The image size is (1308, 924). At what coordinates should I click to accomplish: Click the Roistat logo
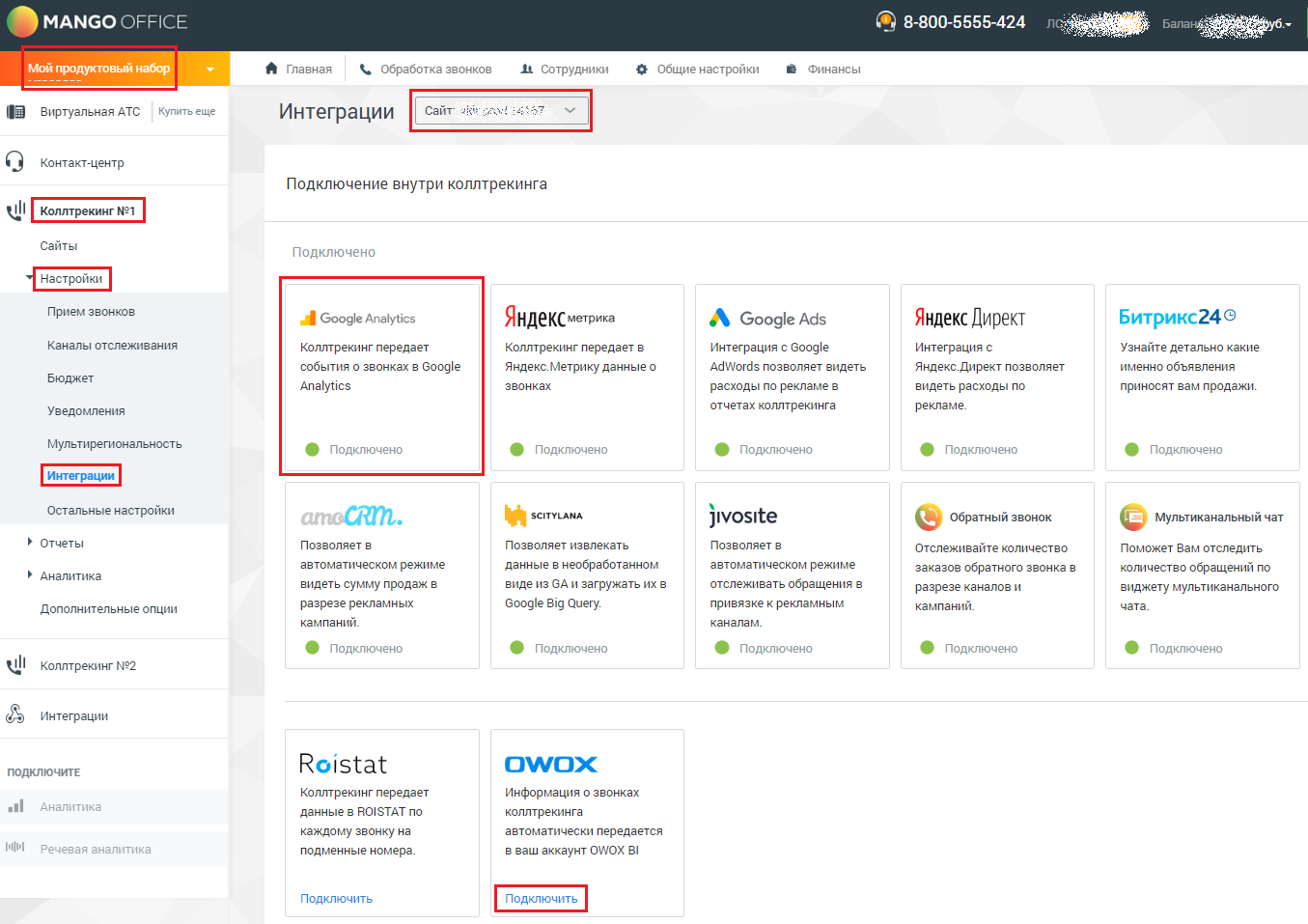click(343, 764)
